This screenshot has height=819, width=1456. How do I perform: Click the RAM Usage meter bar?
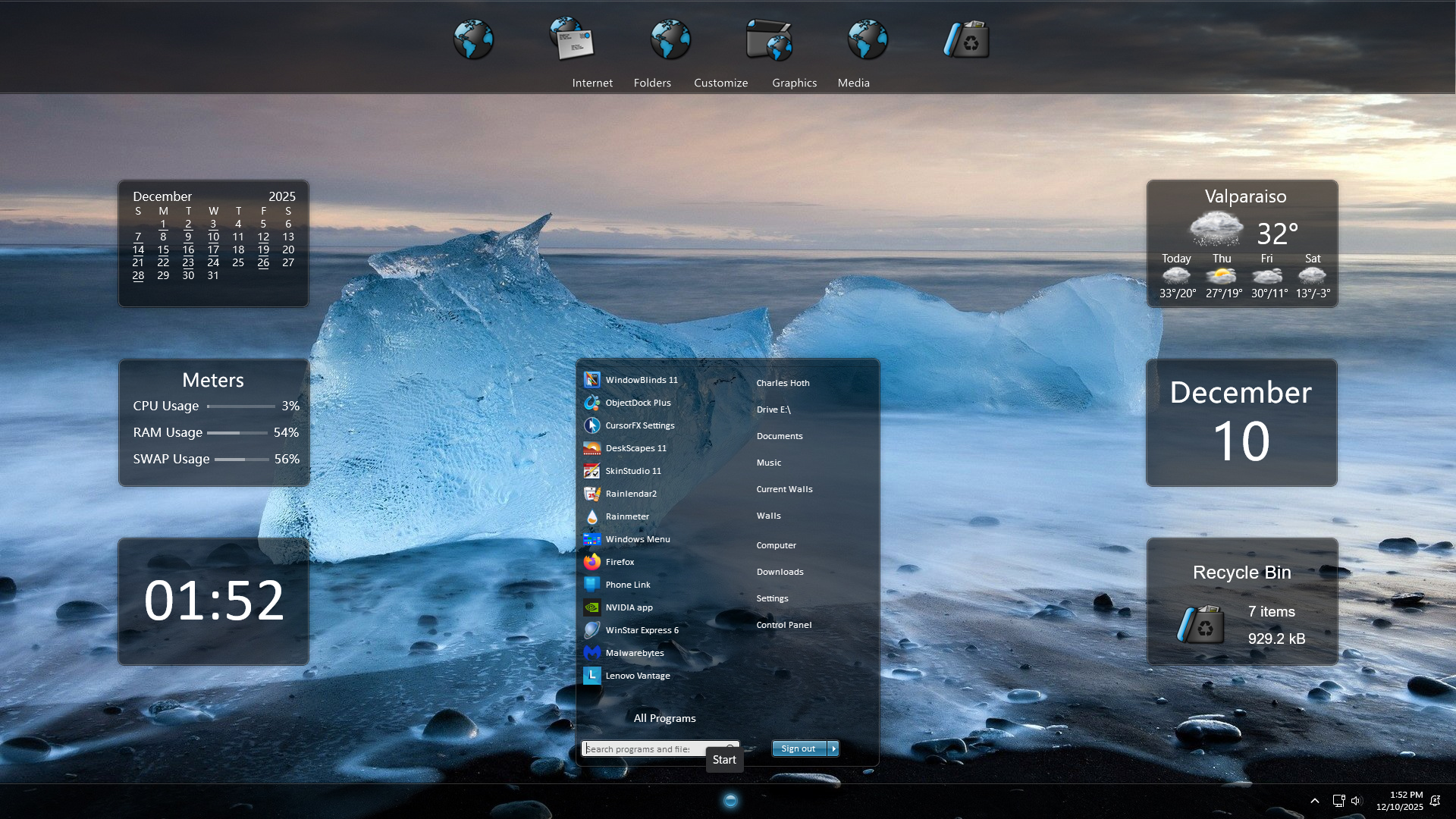coord(237,432)
